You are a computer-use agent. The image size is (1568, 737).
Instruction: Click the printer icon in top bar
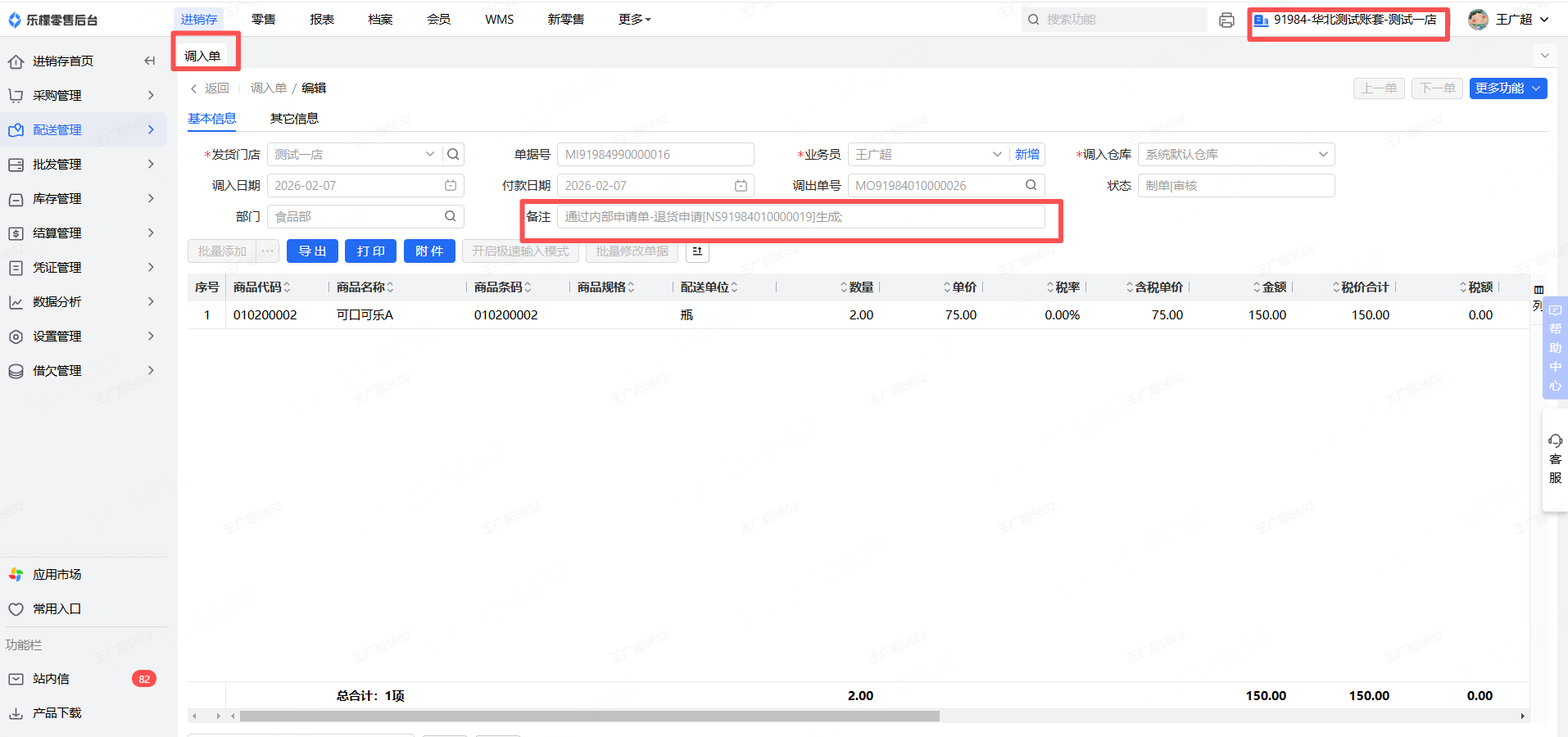coord(1226,20)
